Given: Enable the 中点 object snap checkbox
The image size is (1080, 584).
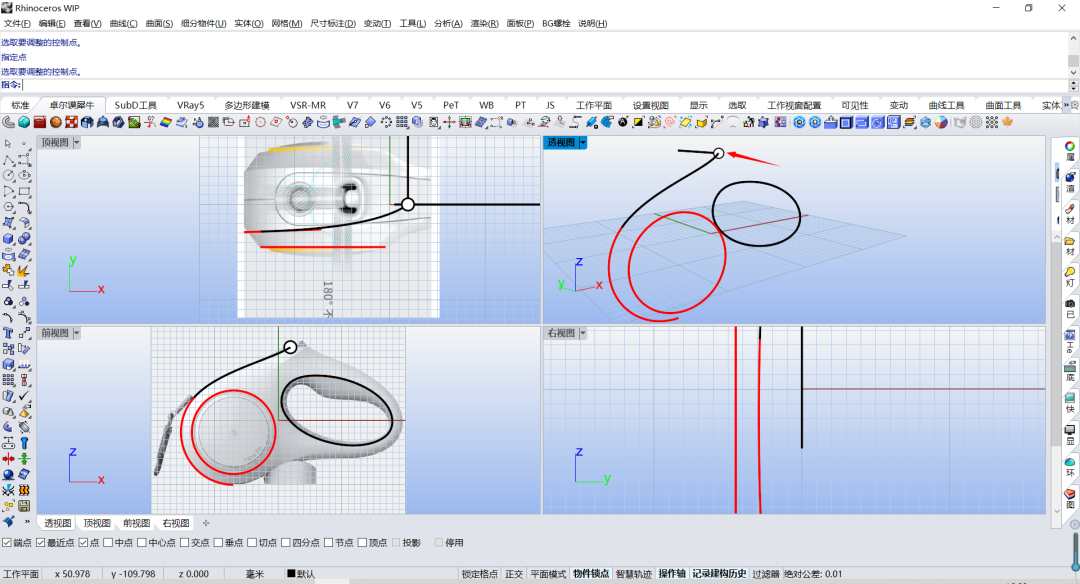Looking at the screenshot, I should pyautogui.click(x=108, y=543).
